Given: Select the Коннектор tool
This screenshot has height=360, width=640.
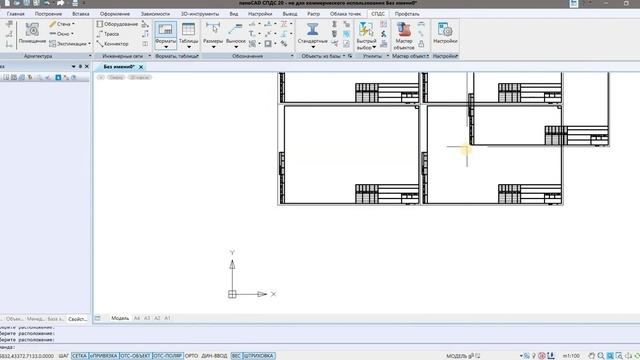Looking at the screenshot, I should 113,44.
